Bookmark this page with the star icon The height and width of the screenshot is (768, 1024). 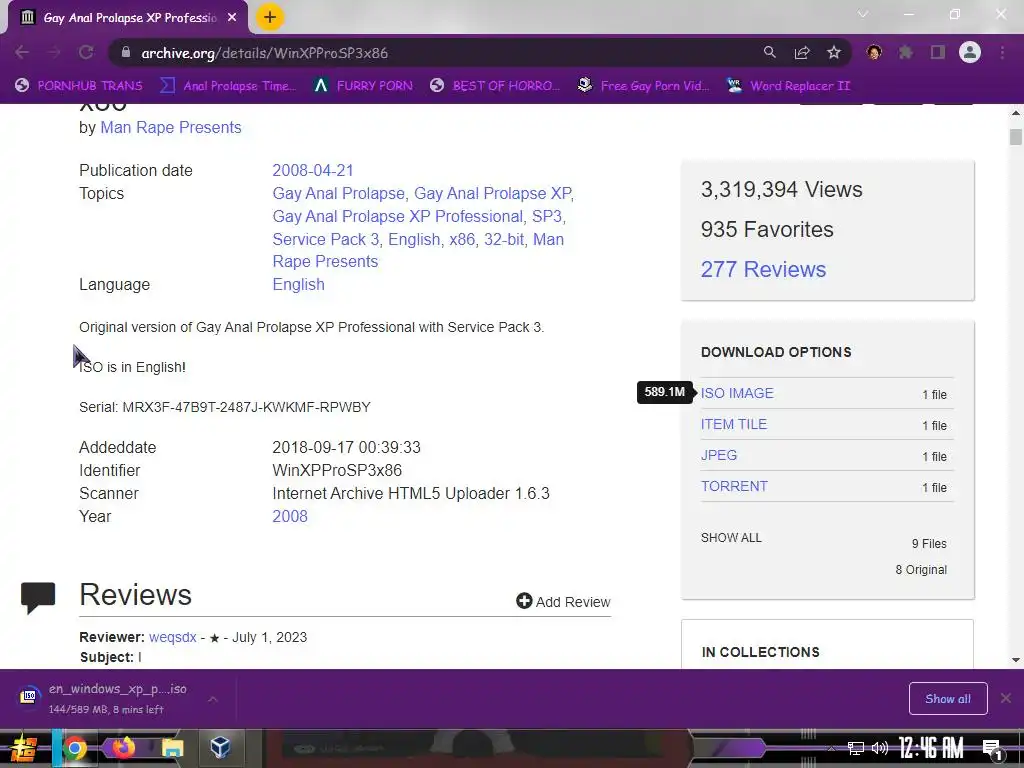[834, 53]
